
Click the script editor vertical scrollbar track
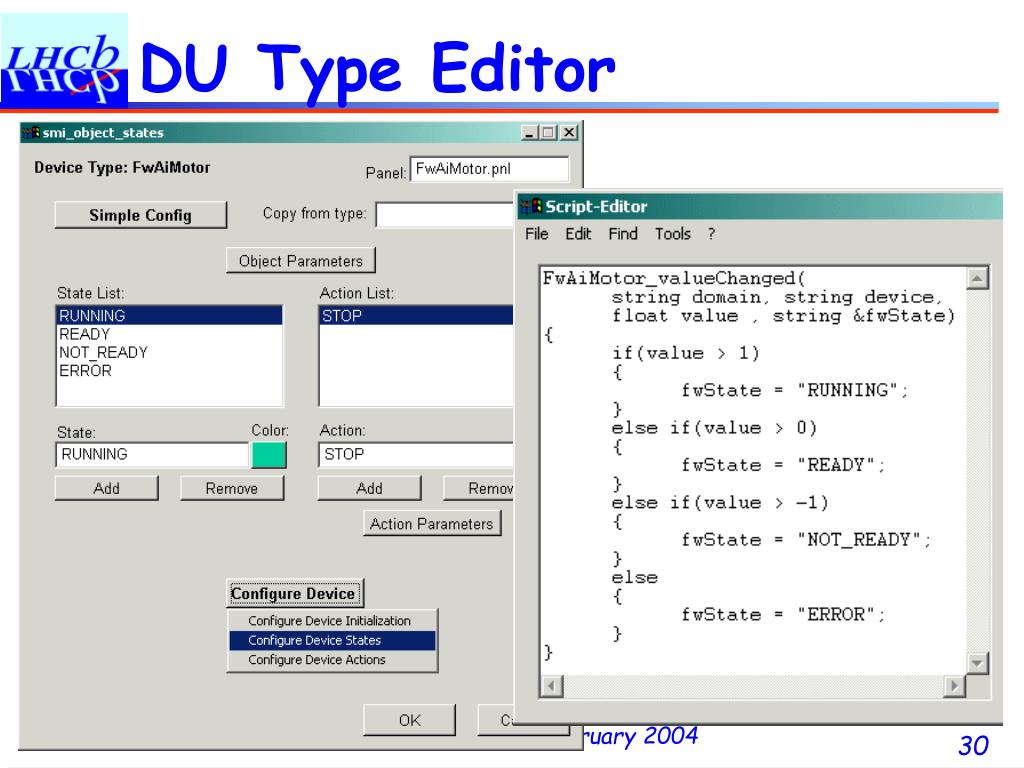[977, 470]
